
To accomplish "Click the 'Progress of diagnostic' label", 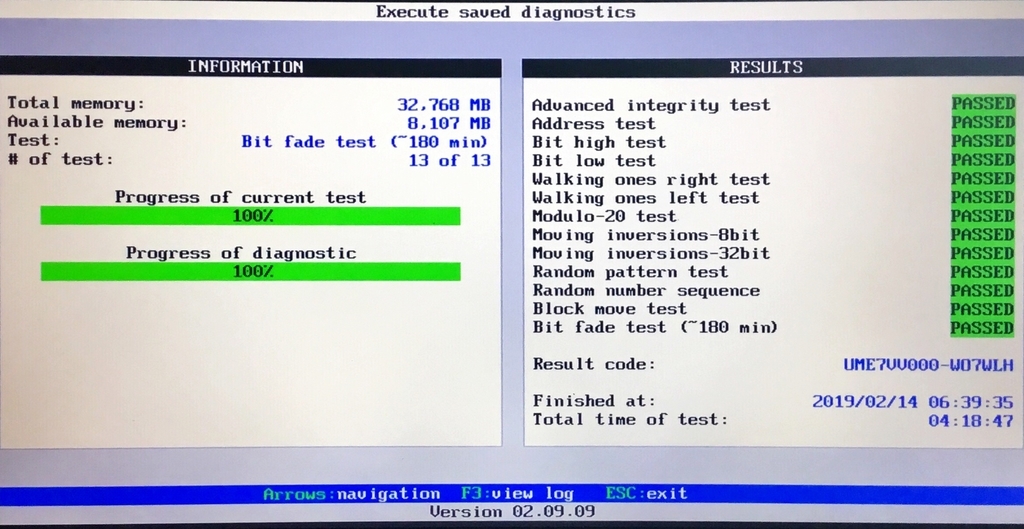I will (x=241, y=253).
